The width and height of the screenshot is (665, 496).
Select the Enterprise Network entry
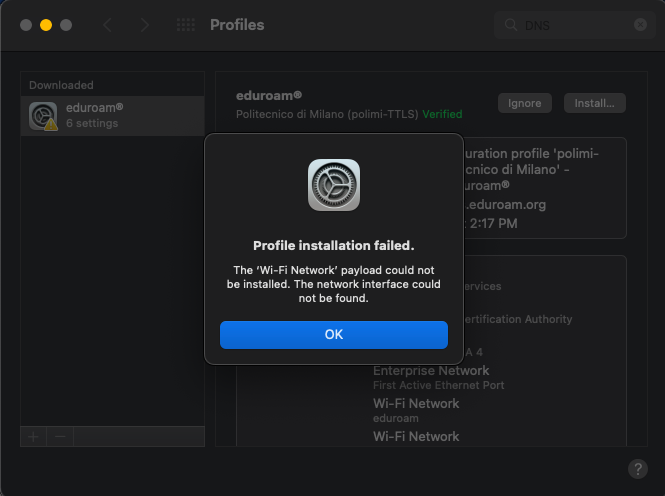[x=430, y=371]
